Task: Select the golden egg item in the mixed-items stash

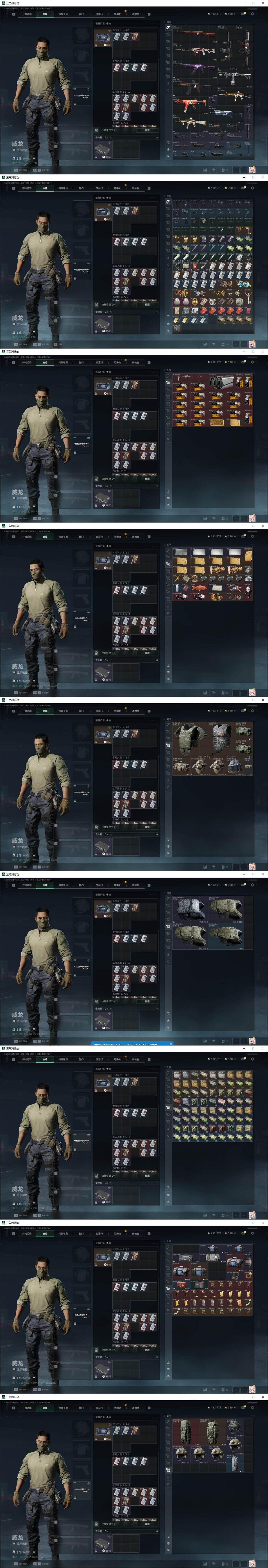Action: coord(195,301)
